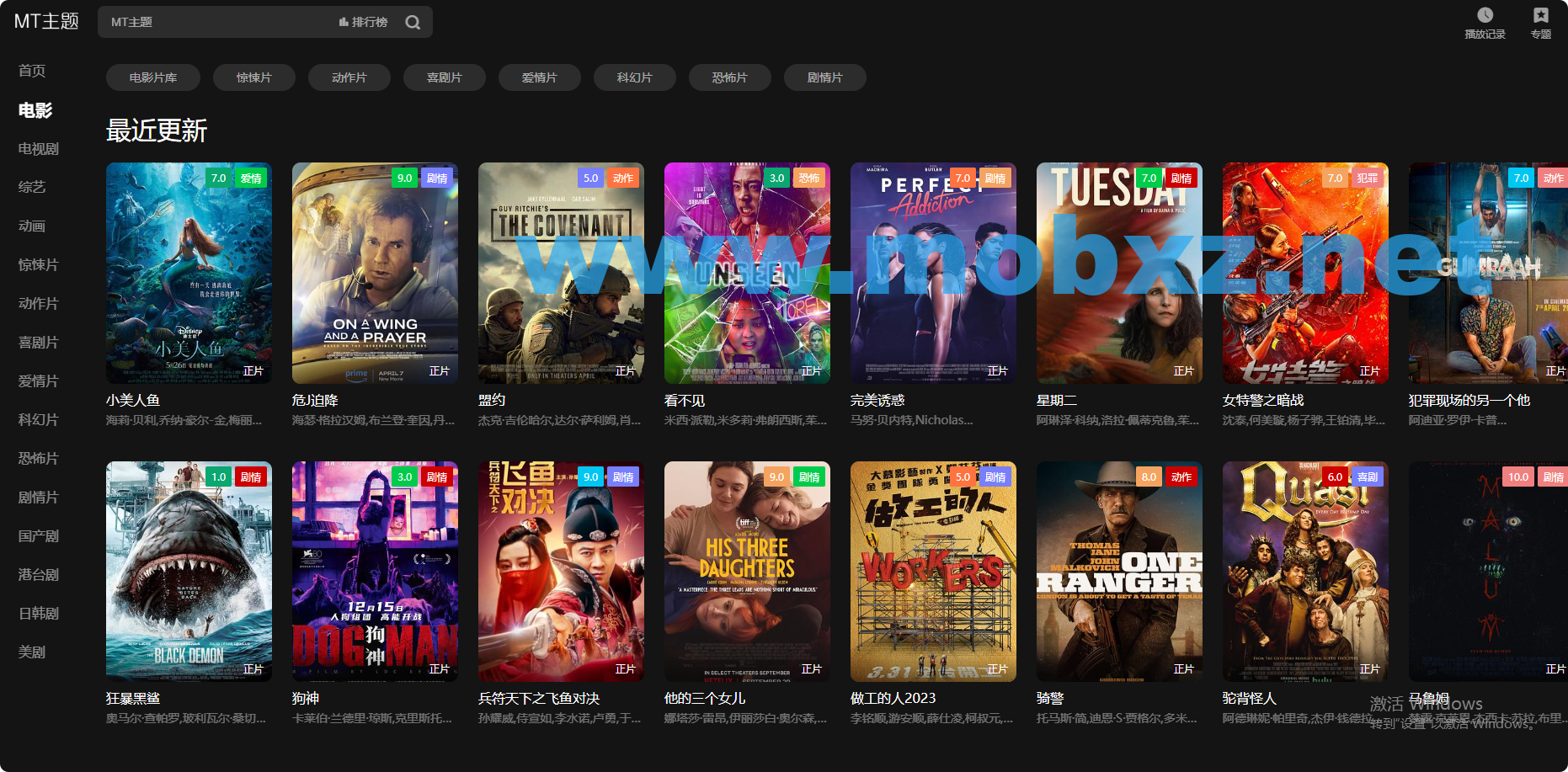Image resolution: width=1568 pixels, height=772 pixels.
Task: Select the 剧情片 filter pill
Action: click(x=825, y=77)
